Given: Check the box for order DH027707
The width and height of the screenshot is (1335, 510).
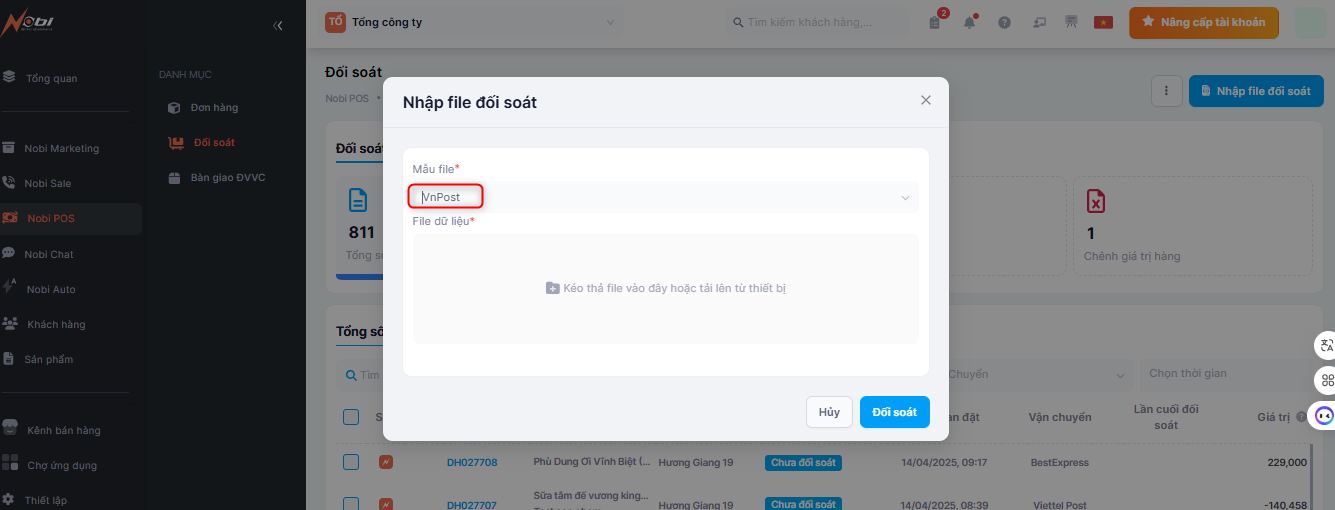Looking at the screenshot, I should 351,504.
